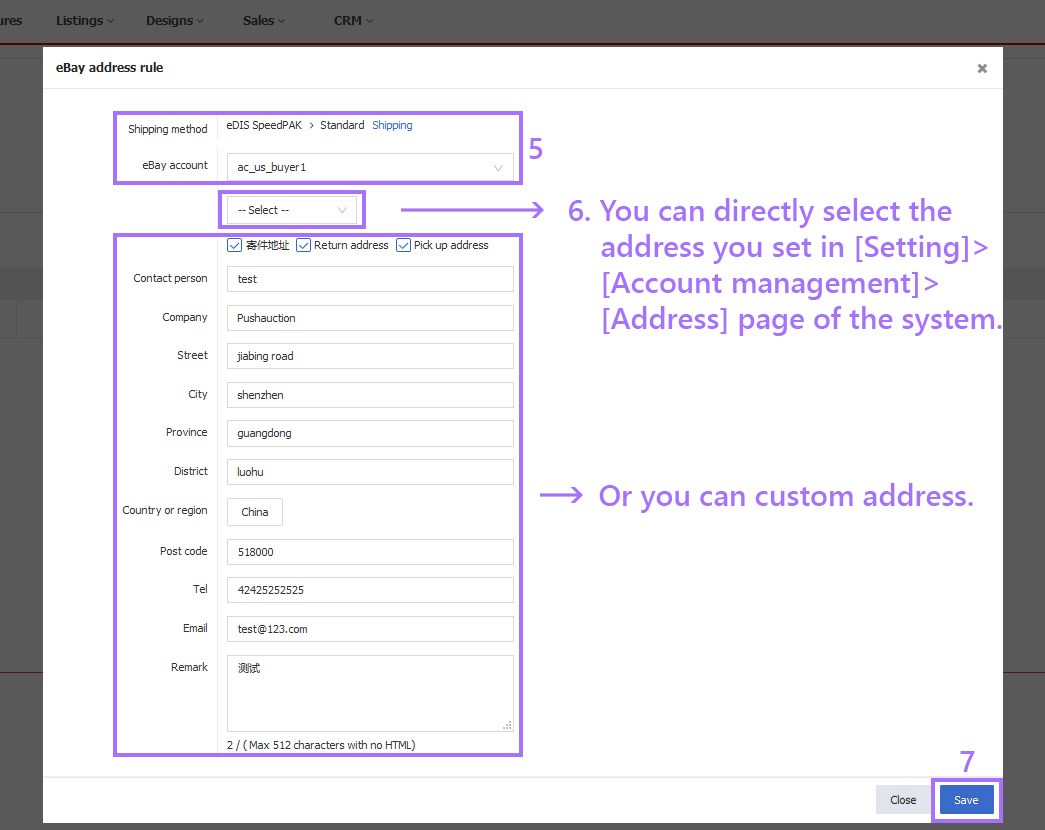Open the -- Select -- address dropdown
Screen dimensions: 1045x830
tap(291, 210)
